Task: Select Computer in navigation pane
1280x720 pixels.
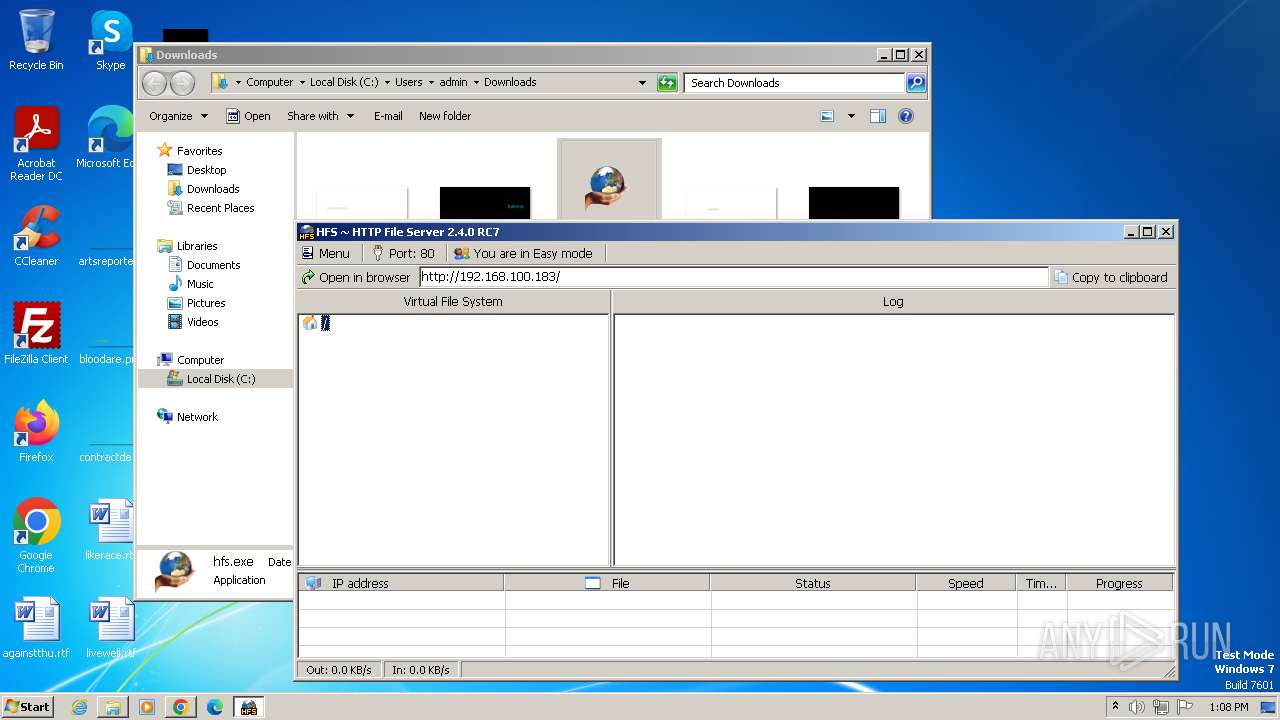Action: coord(200,360)
